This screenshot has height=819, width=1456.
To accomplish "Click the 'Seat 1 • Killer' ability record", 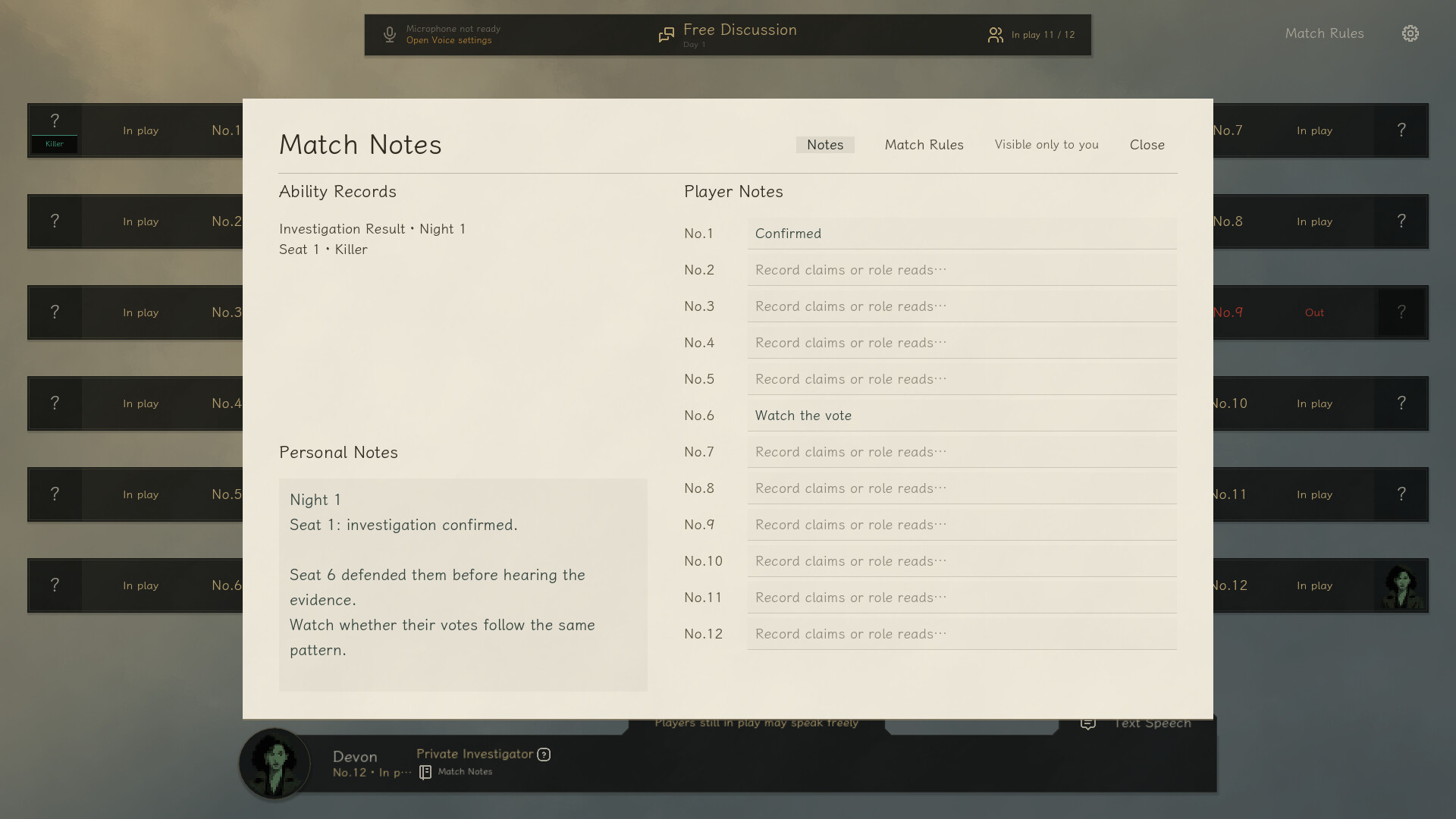I will [323, 249].
